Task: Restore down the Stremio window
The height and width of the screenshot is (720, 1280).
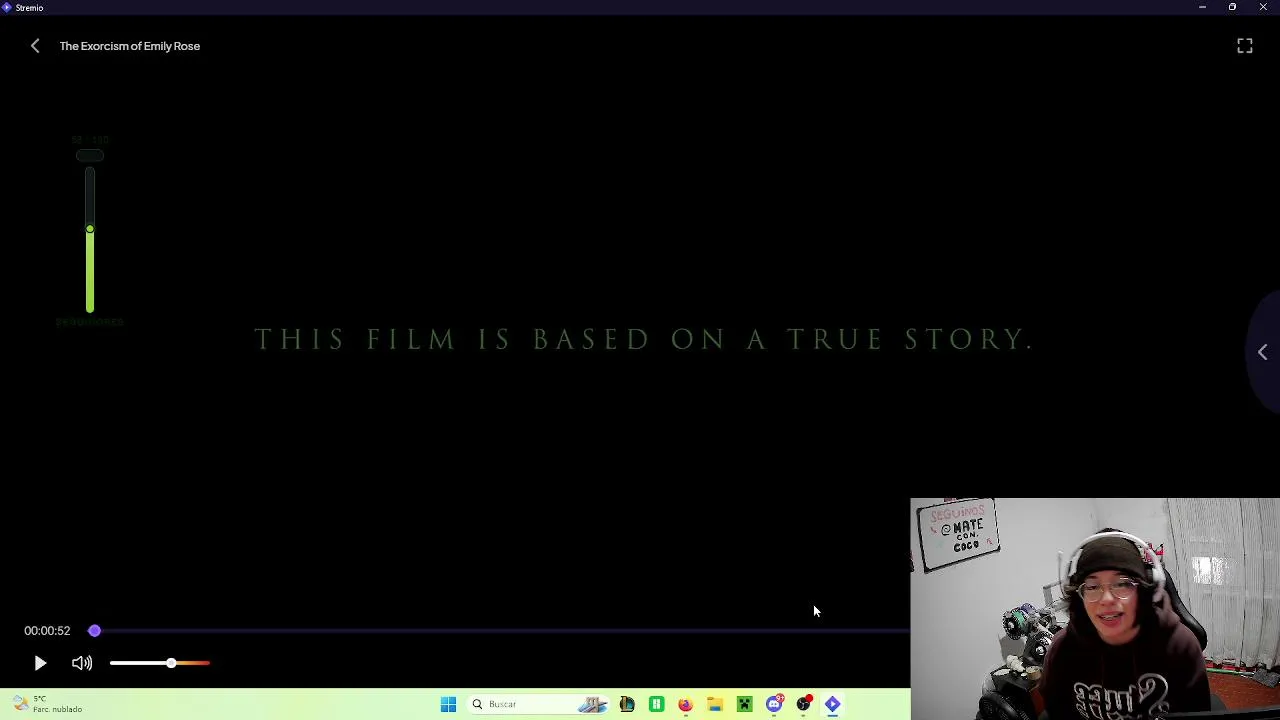Action: pyautogui.click(x=1232, y=7)
